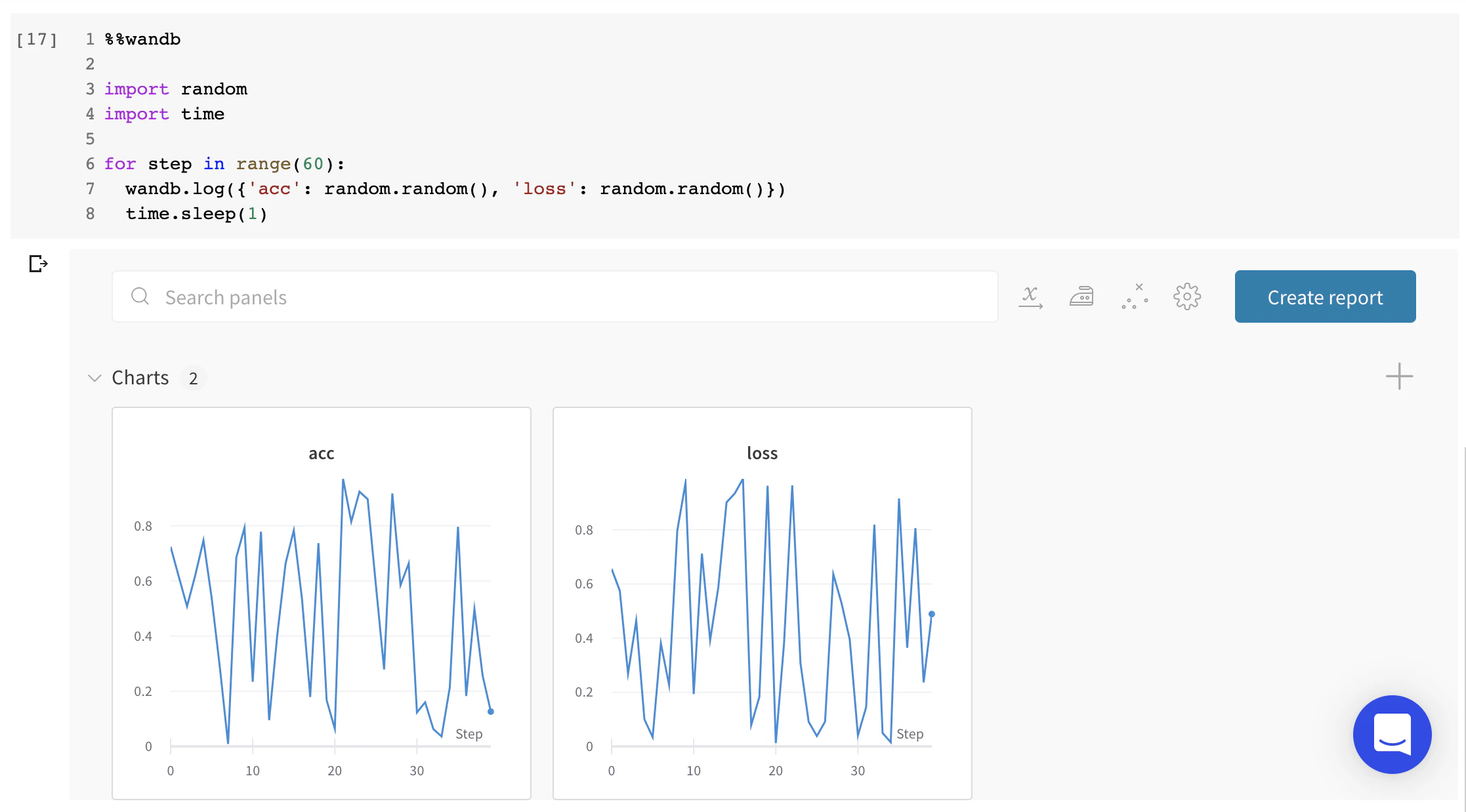Expand the chevron next to Charts header
Viewport: 1466px width, 812px height.
[94, 378]
